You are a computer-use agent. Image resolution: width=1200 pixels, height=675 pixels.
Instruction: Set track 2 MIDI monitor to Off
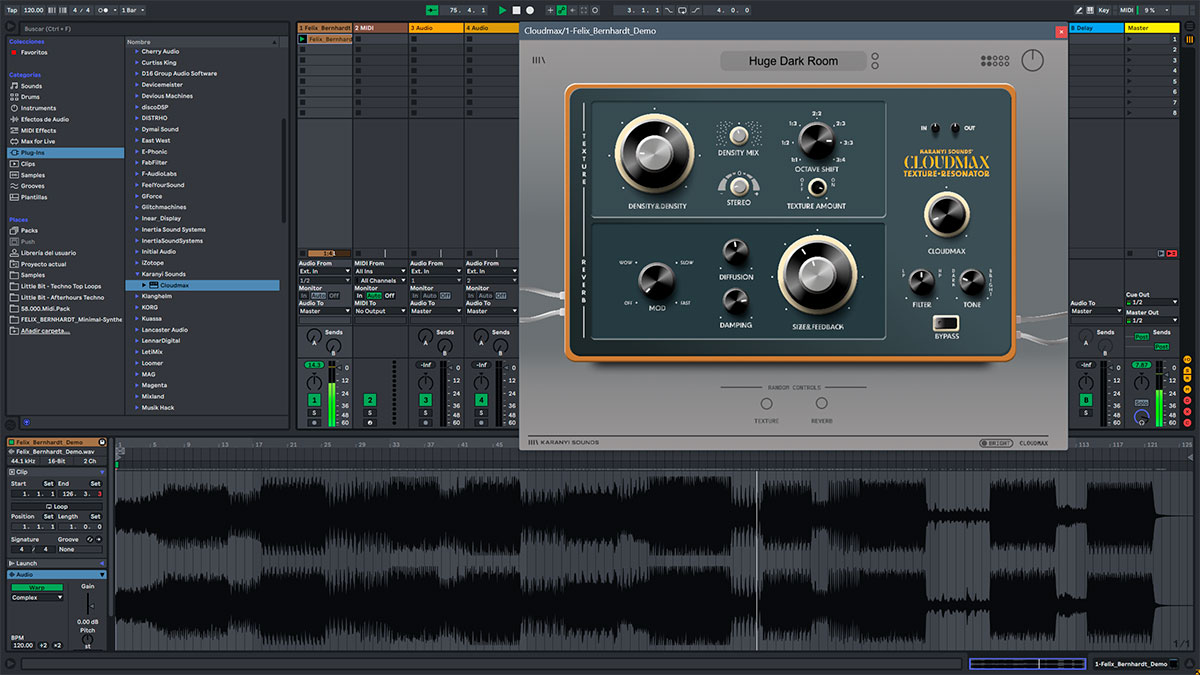tap(389, 296)
